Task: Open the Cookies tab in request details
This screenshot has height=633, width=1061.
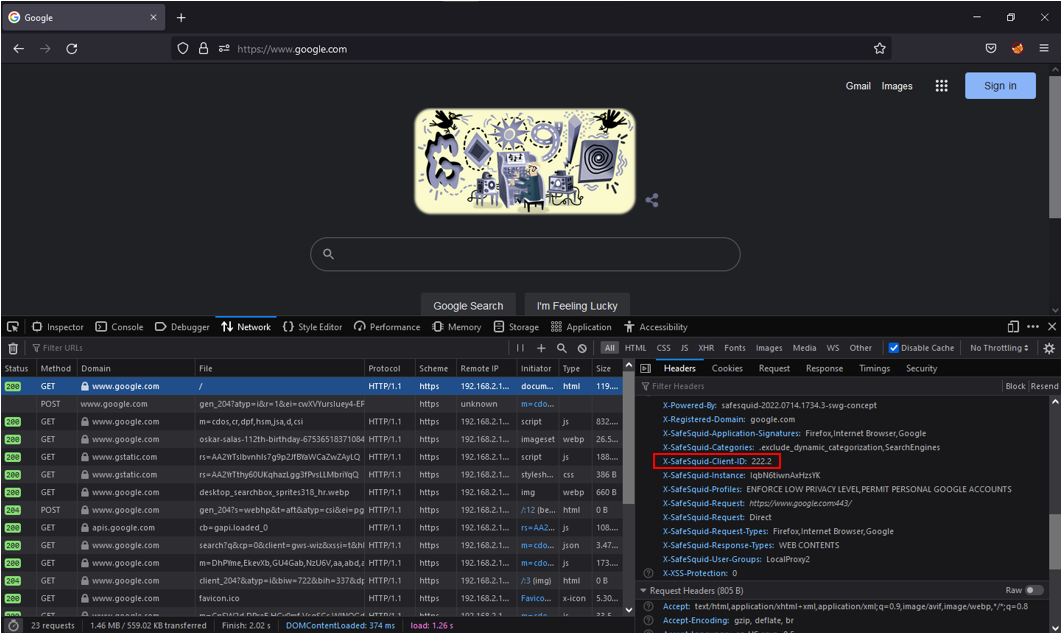Action: coord(727,368)
